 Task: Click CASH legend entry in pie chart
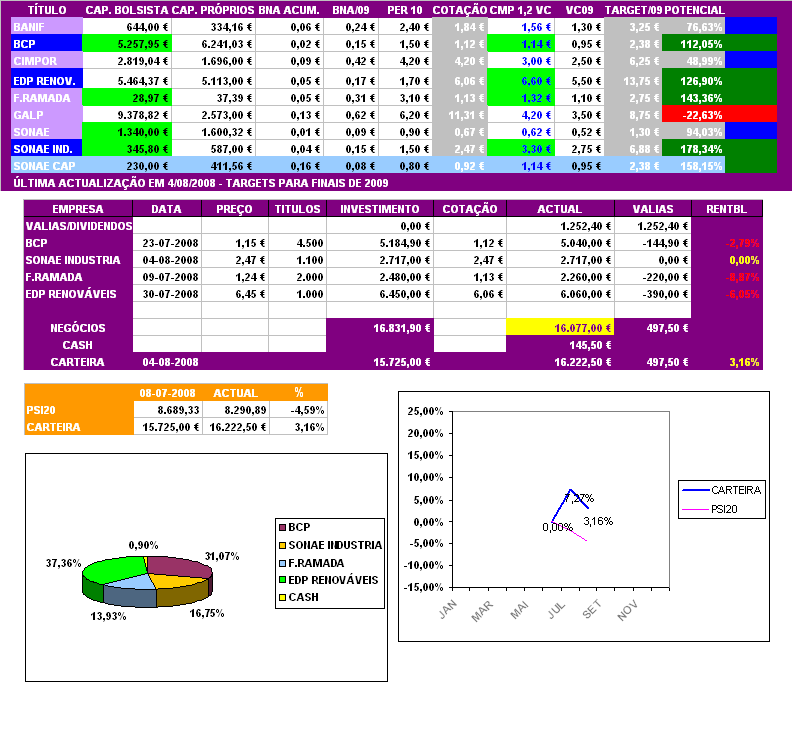(298, 597)
